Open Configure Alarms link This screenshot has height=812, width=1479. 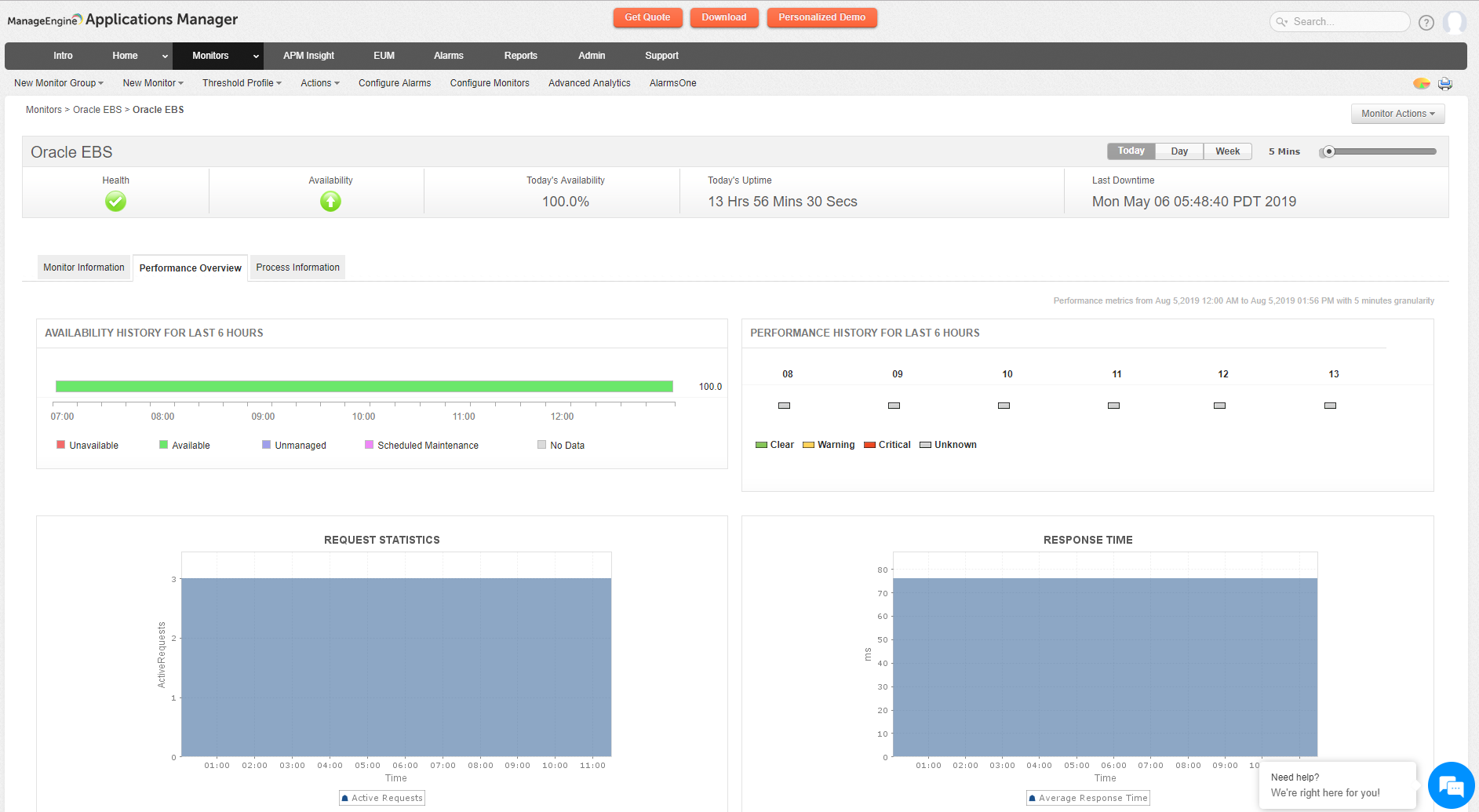click(x=395, y=83)
